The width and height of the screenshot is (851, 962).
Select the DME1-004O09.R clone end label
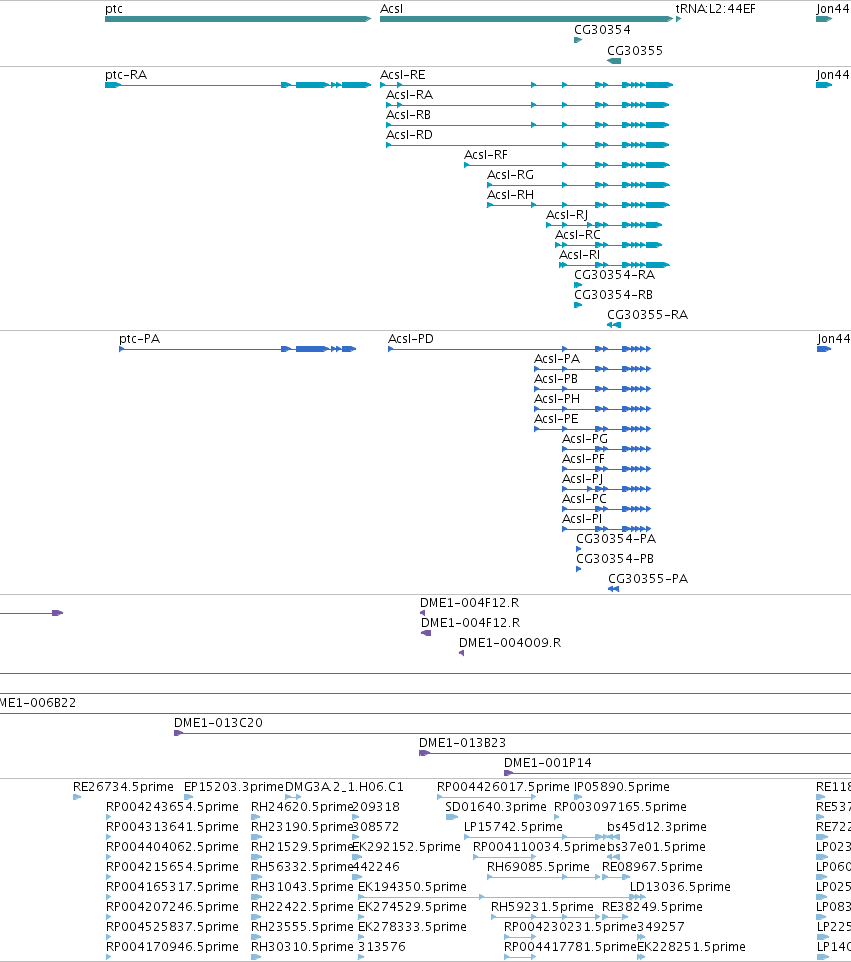(x=510, y=643)
